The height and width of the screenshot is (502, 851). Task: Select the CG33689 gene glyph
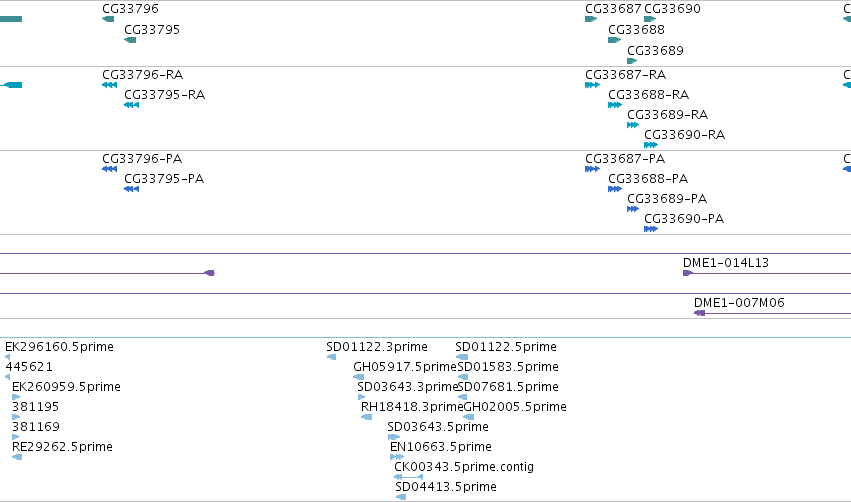point(632,61)
